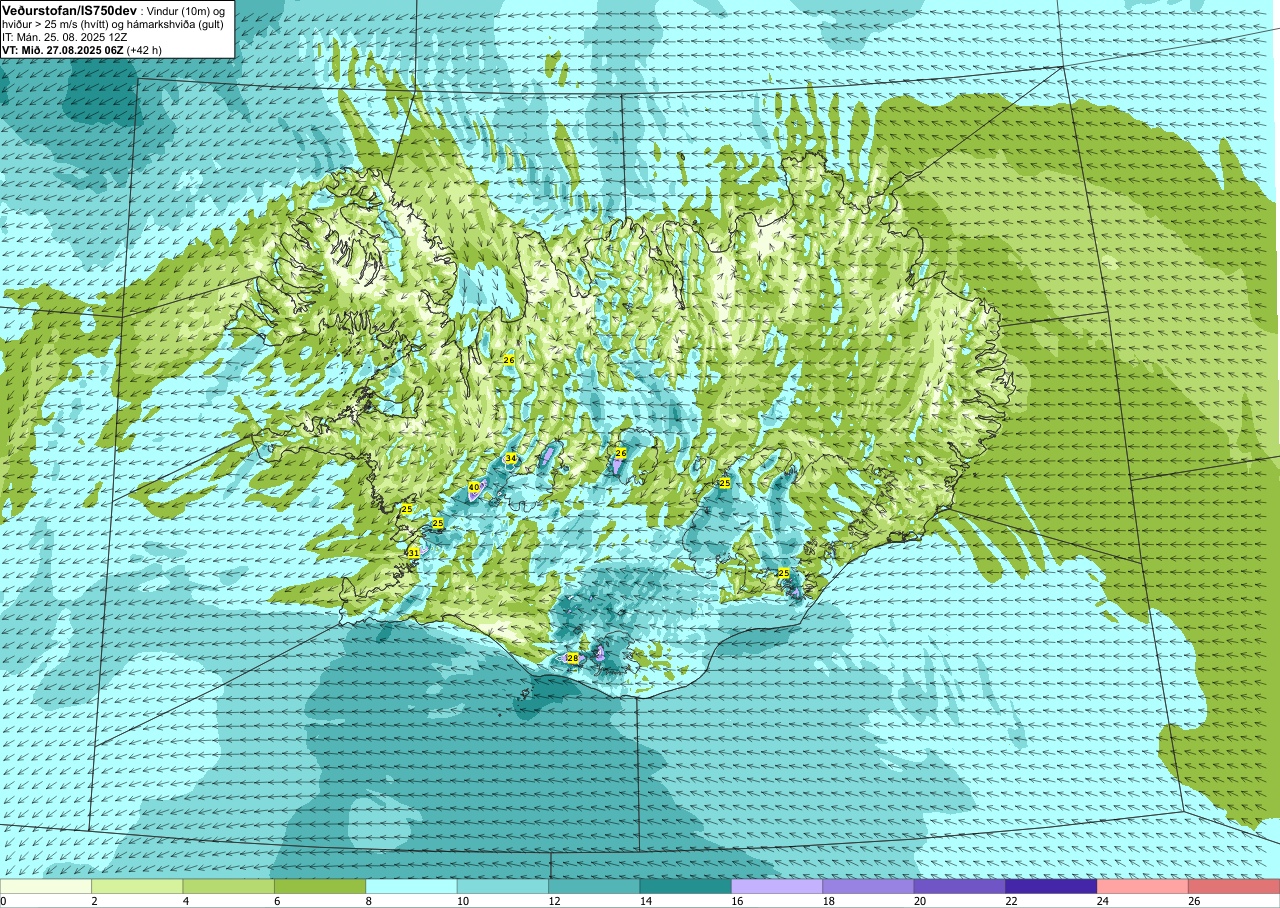Choose the 18–20 m/s purple legend swatch
1280x908 pixels.
[x=868, y=886]
